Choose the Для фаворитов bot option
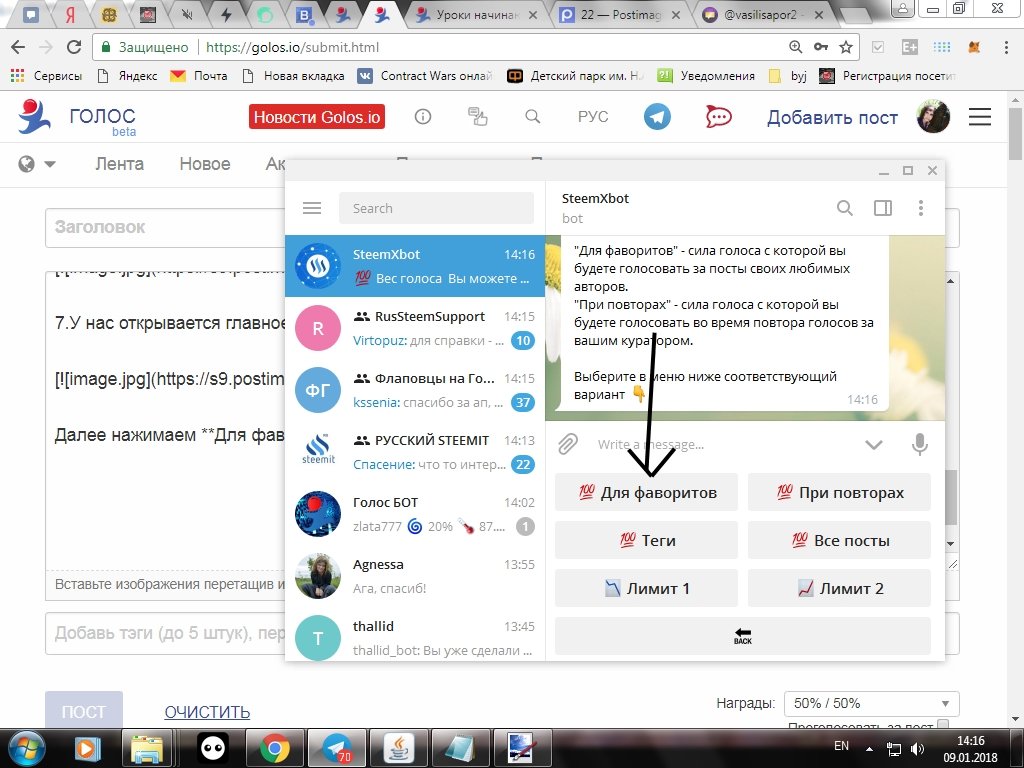The image size is (1024, 768). [x=647, y=492]
